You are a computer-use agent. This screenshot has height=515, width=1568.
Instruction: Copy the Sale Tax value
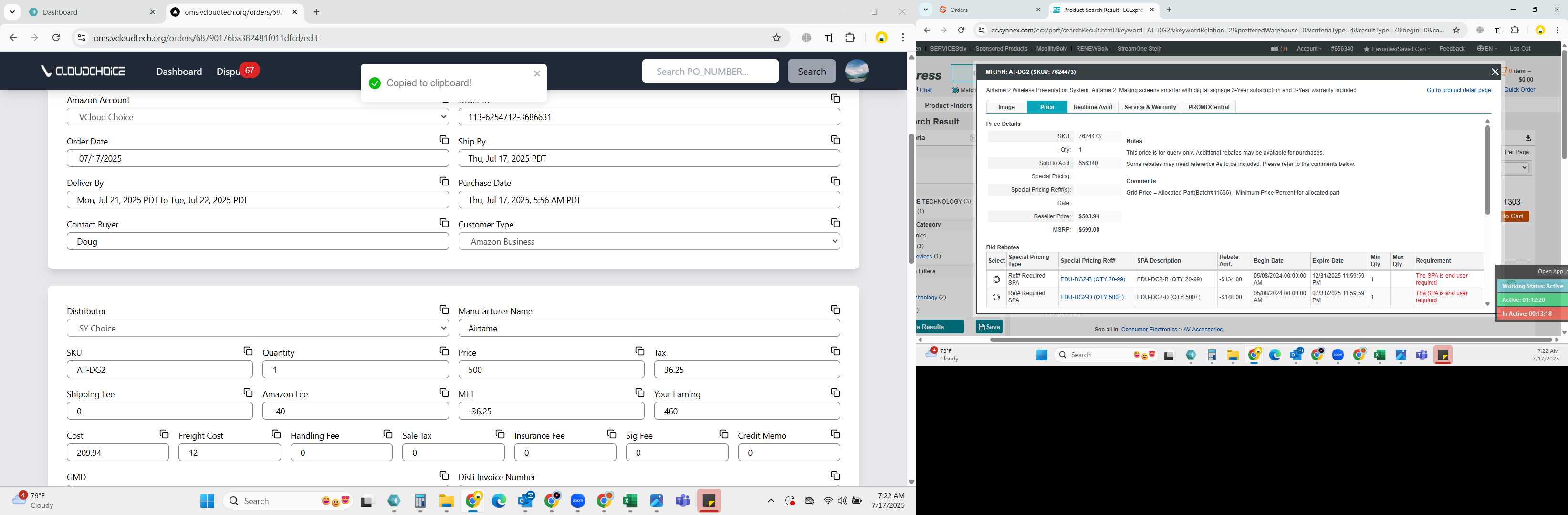coord(500,433)
